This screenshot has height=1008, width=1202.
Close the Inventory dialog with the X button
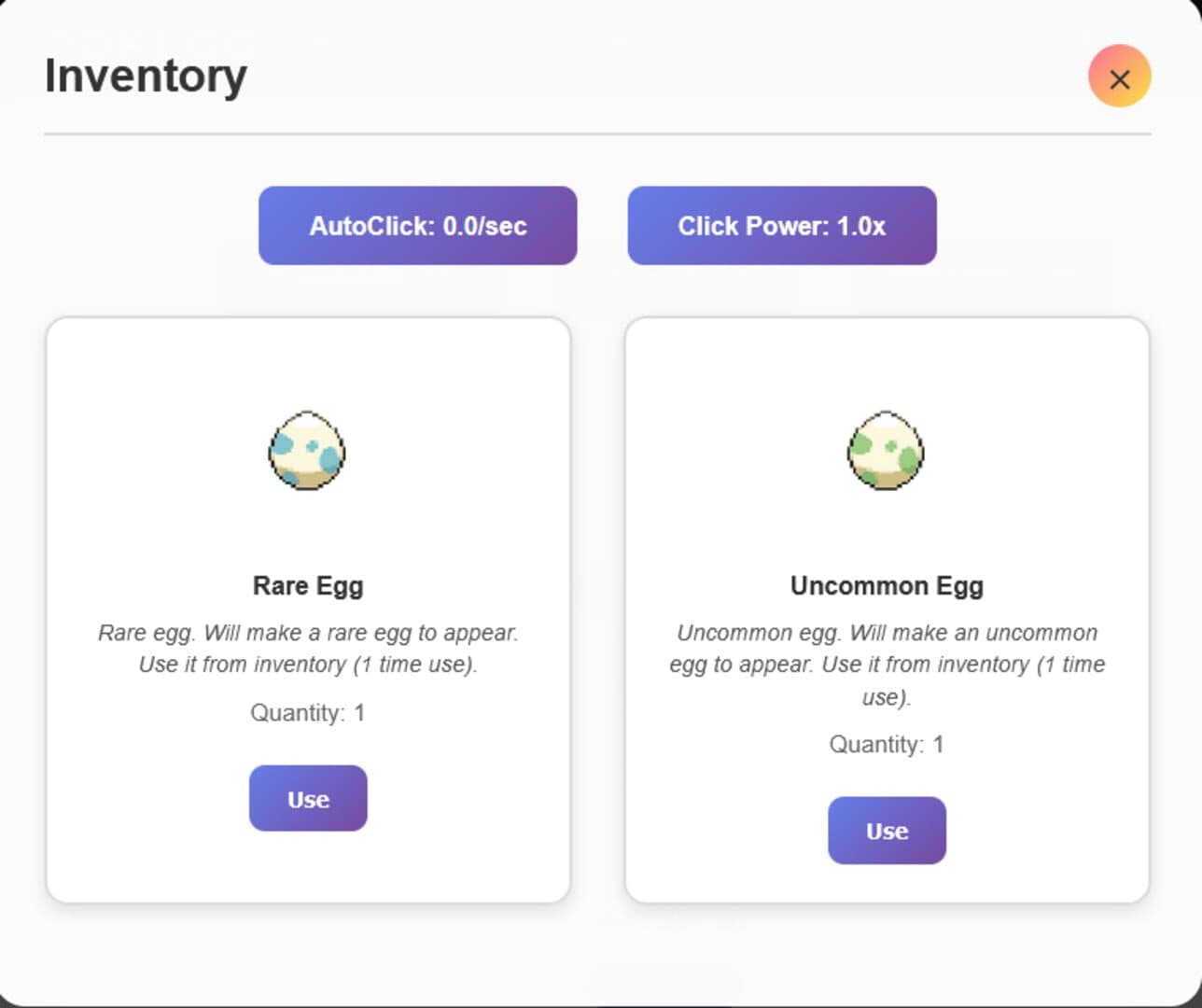[1119, 77]
